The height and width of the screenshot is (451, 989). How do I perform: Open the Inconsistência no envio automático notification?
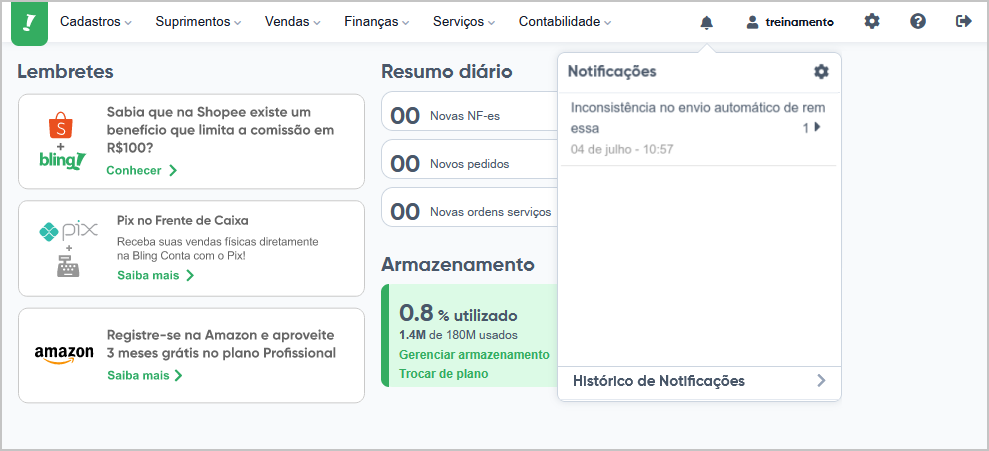698,129
